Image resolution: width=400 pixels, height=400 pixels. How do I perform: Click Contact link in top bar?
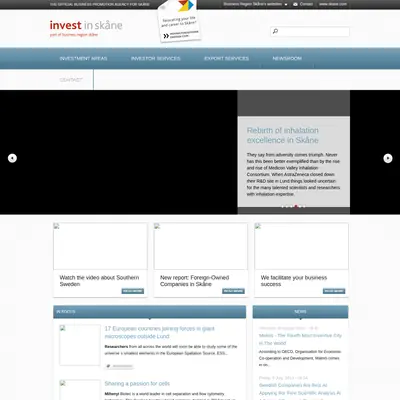pos(306,4)
